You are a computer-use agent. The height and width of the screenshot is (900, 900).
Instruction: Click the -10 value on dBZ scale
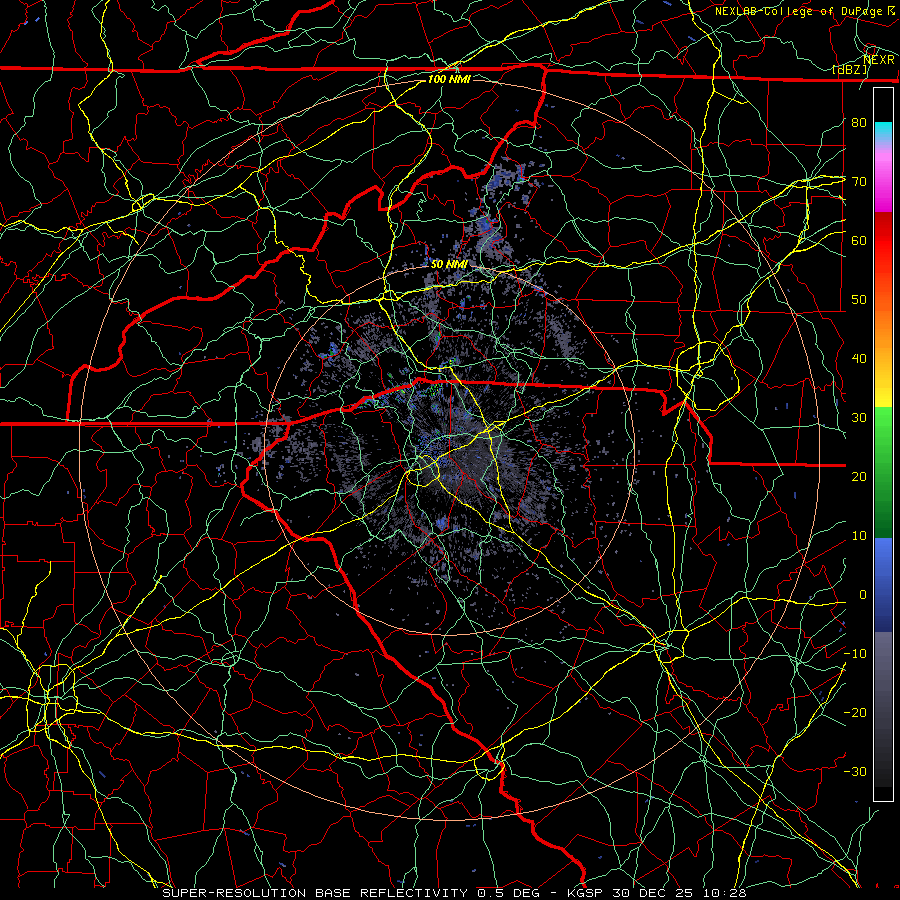855,654
